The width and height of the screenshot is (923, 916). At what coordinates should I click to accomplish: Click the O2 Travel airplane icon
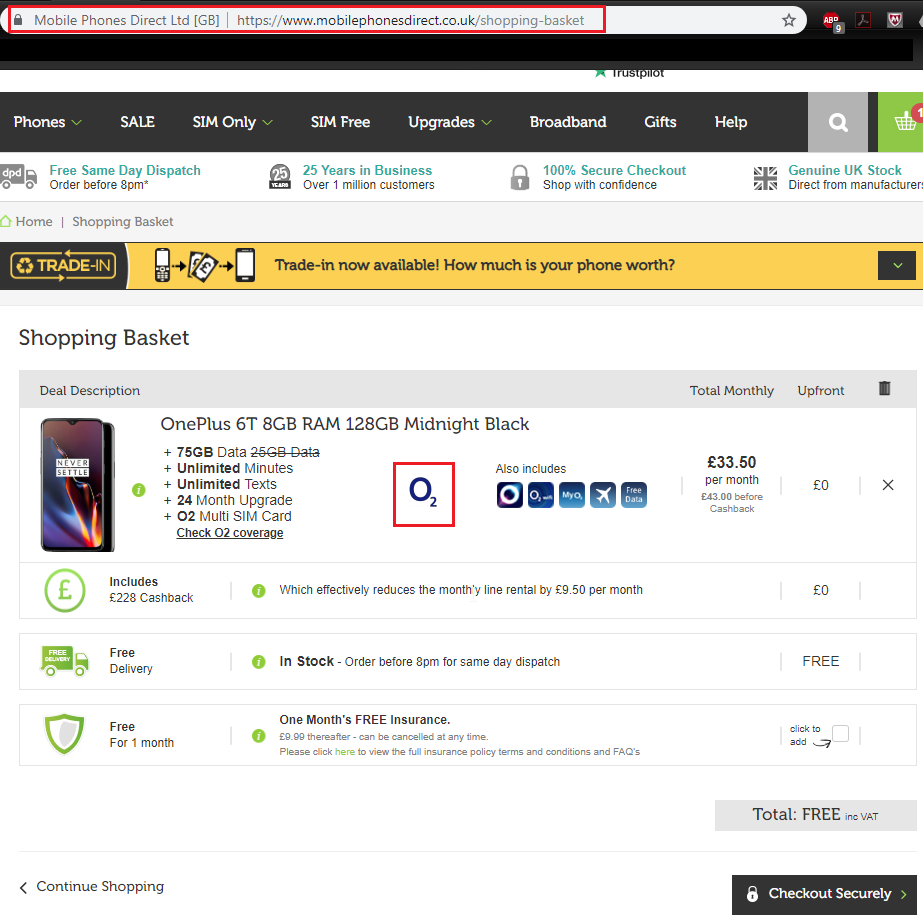pyautogui.click(x=603, y=494)
